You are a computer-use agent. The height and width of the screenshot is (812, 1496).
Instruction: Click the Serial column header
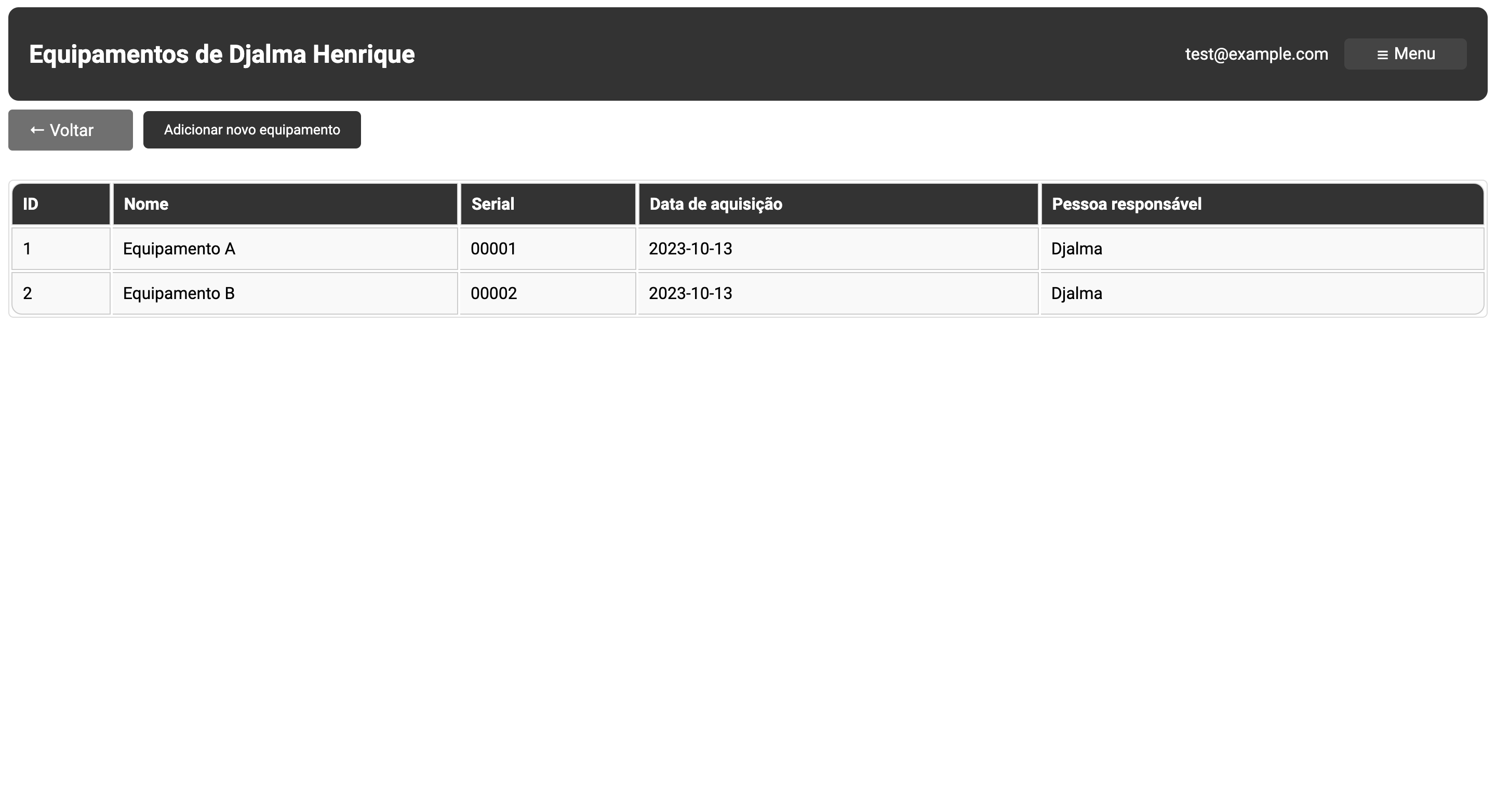click(492, 204)
